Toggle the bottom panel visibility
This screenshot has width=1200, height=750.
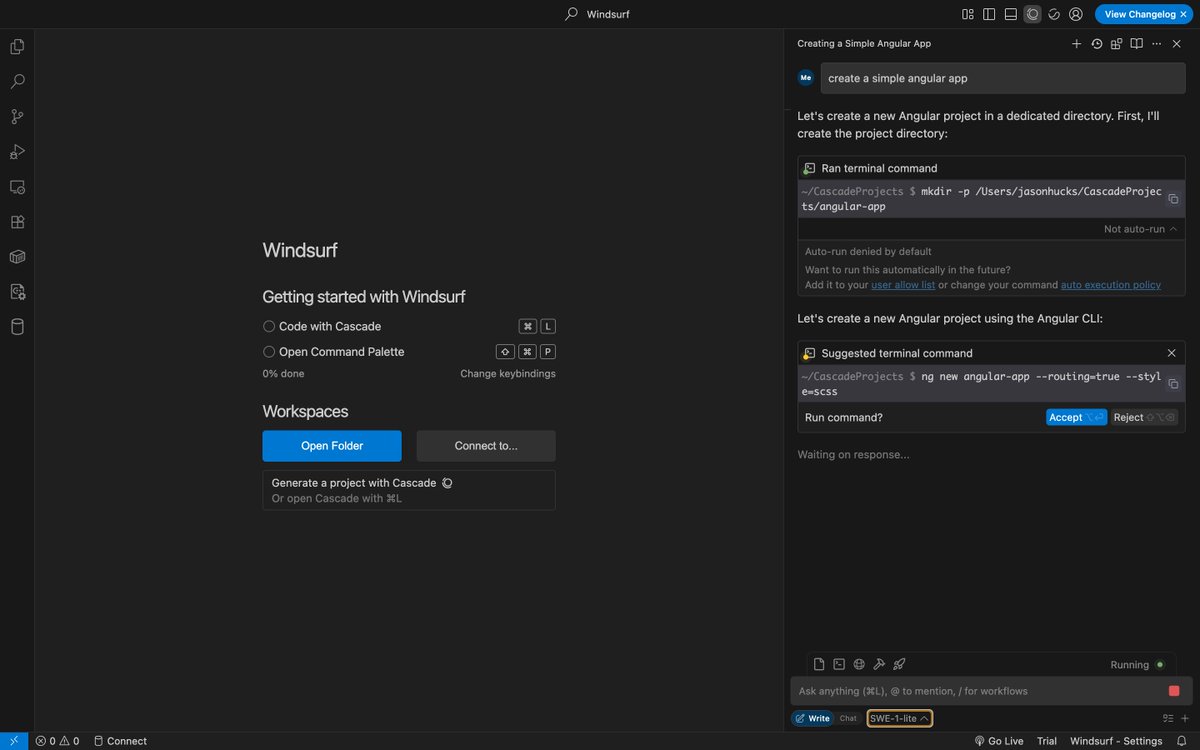pyautogui.click(x=1011, y=14)
